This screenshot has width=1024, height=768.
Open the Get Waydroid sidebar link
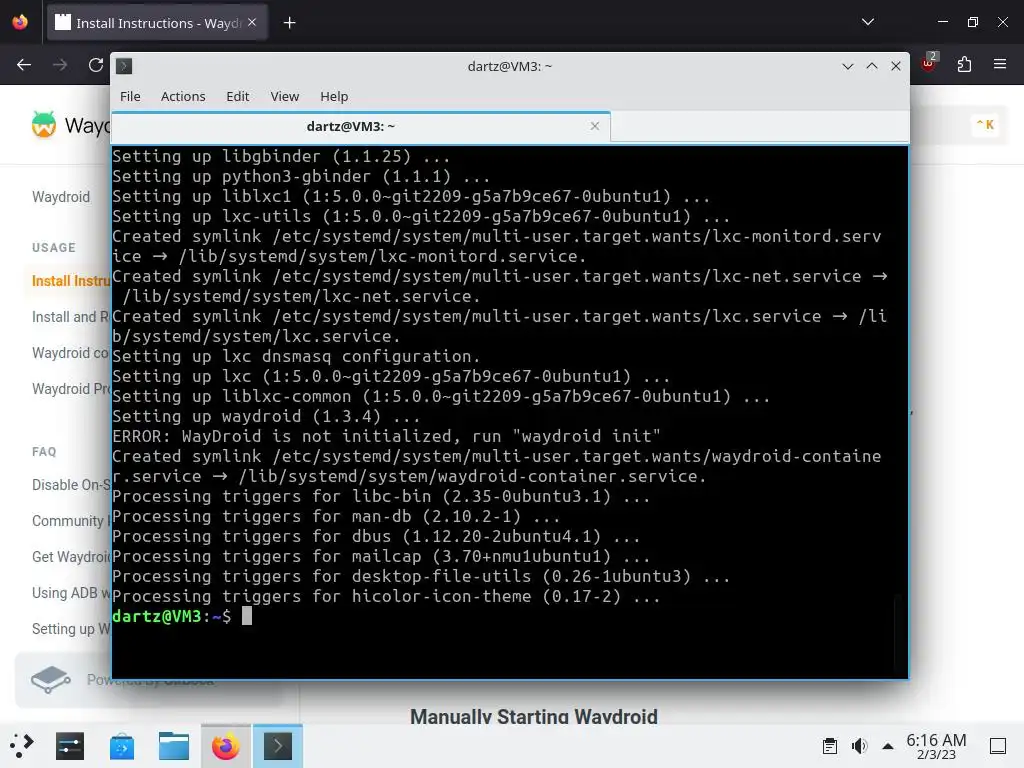pyautogui.click(x=71, y=556)
